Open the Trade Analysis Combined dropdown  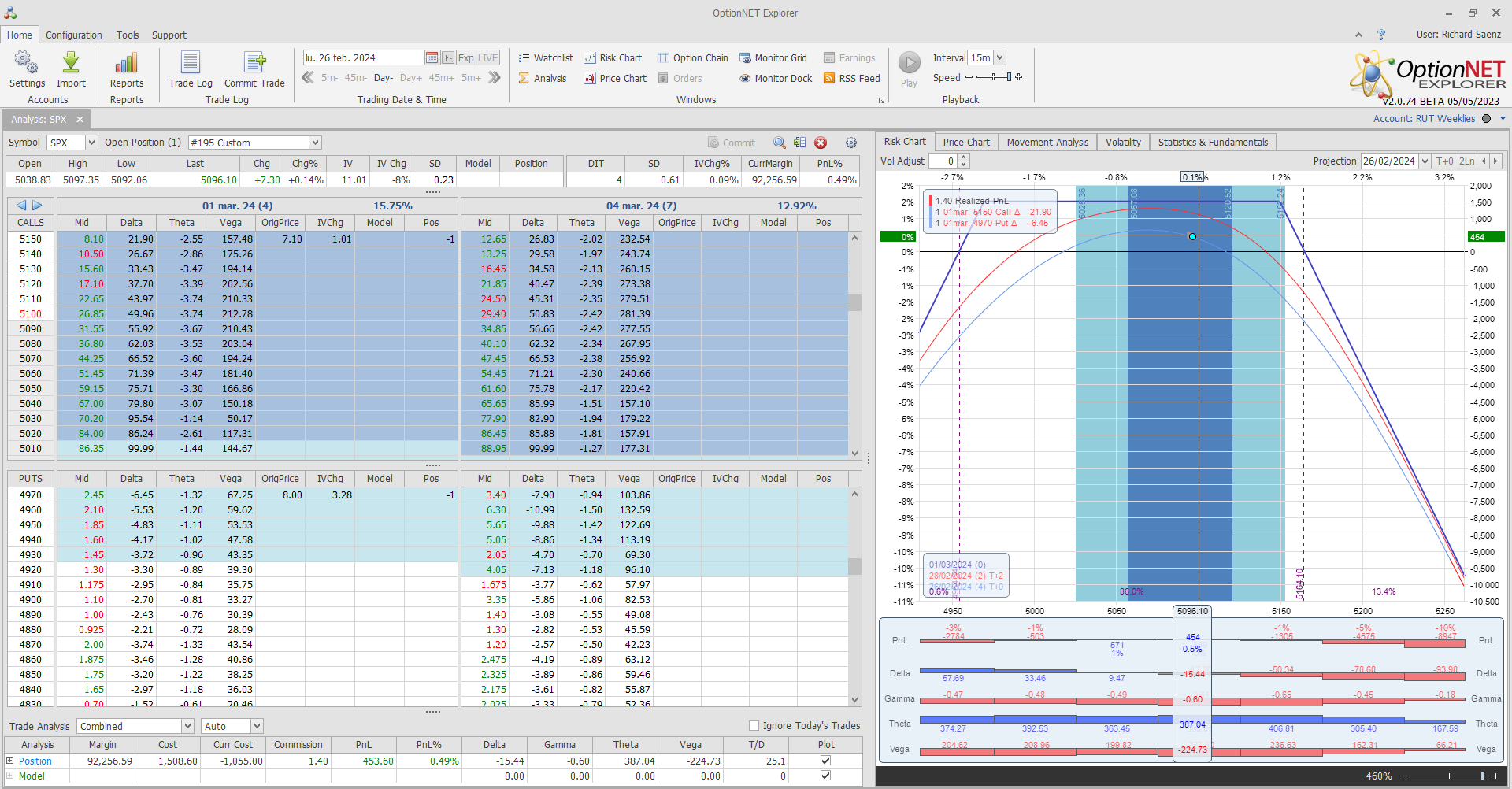pyautogui.click(x=187, y=726)
